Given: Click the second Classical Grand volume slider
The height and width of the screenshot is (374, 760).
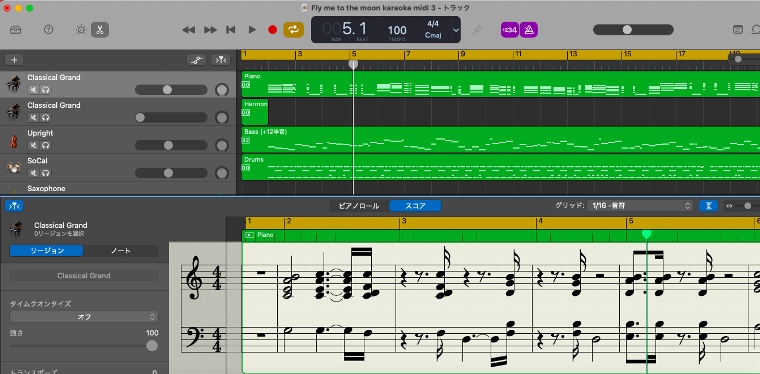Looking at the screenshot, I should point(171,117).
